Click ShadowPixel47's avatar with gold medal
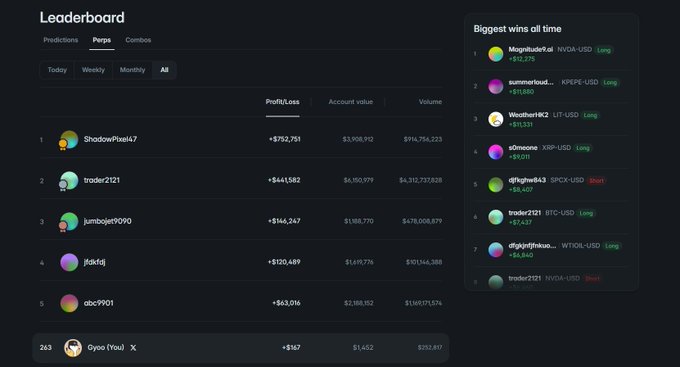This screenshot has width=680, height=367. pyautogui.click(x=69, y=140)
